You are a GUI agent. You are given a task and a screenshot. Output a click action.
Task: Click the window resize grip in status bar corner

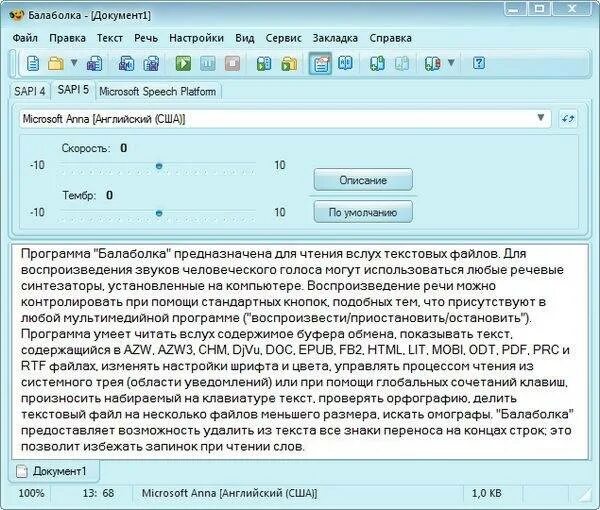583,495
